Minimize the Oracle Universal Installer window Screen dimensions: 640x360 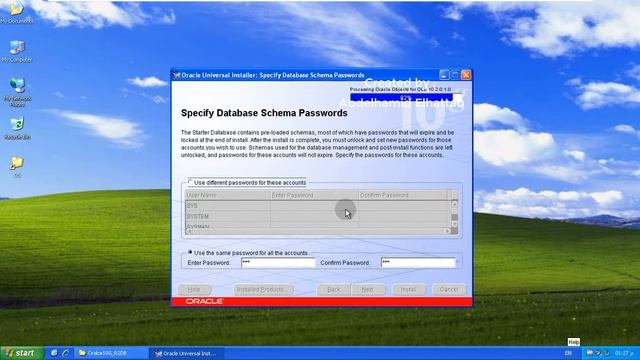(444, 75)
